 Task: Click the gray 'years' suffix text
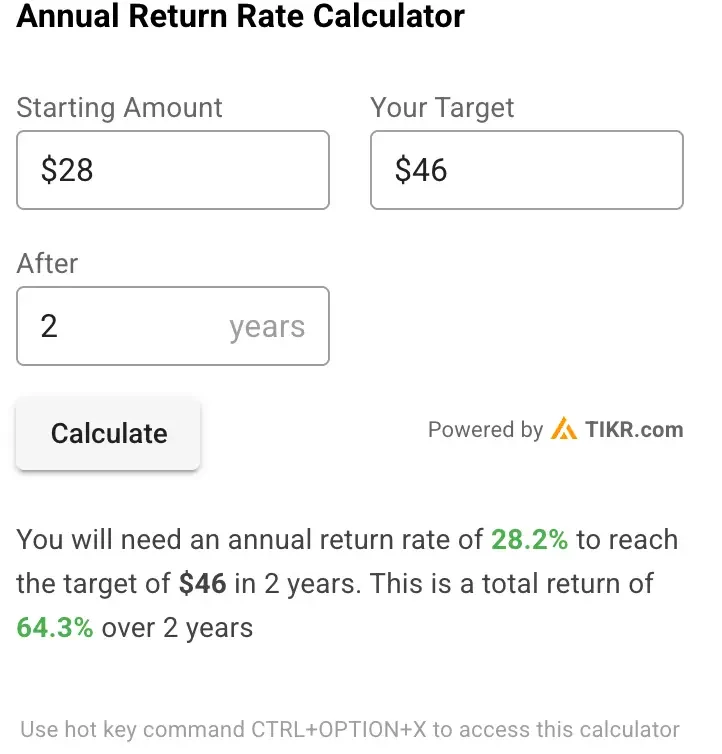pos(267,327)
